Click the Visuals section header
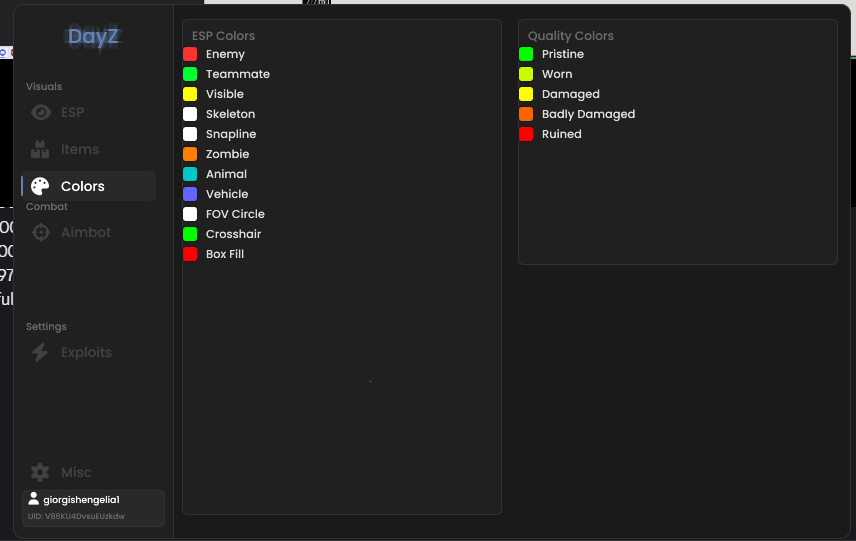Viewport: 856px width, 541px height. pyautogui.click(x=44, y=86)
